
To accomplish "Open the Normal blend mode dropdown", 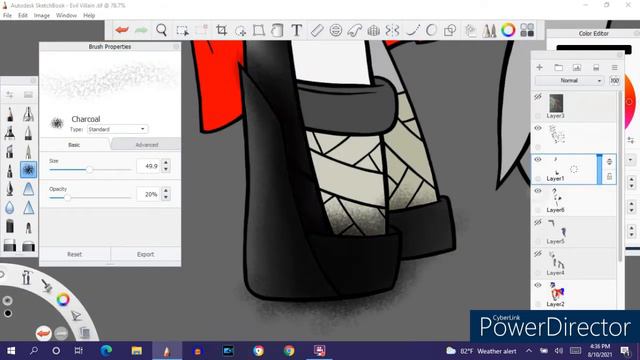I will click(570, 81).
